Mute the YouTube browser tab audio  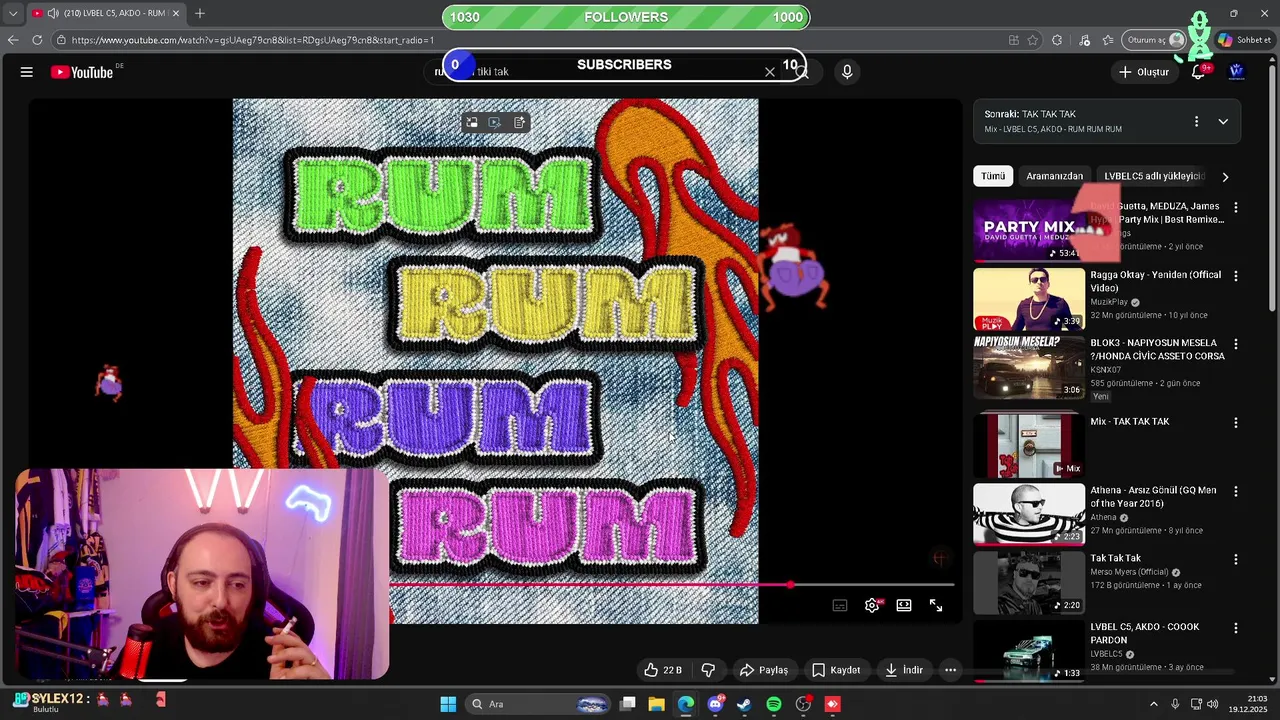pyautogui.click(x=52, y=13)
